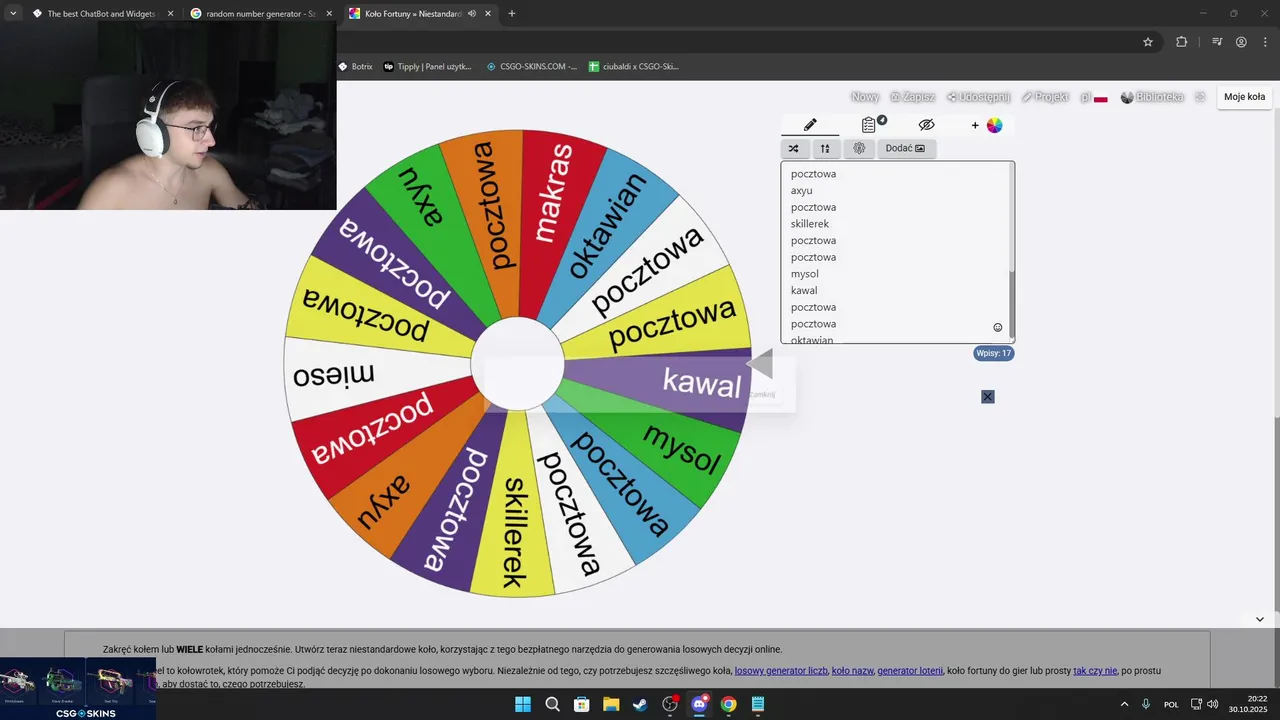The height and width of the screenshot is (720, 1280).
Task: Click the mysol line in entries list
Action: (805, 274)
